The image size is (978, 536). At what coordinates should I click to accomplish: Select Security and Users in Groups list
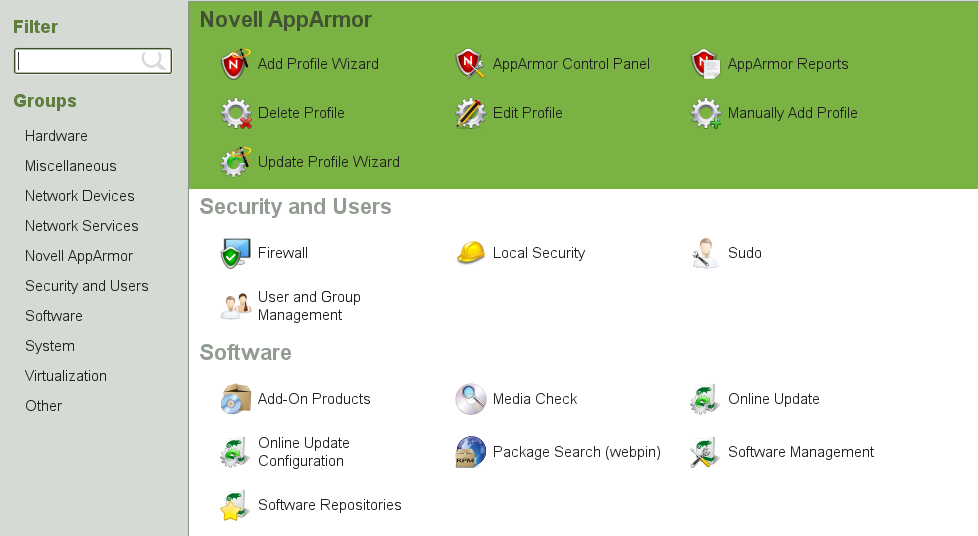click(87, 286)
